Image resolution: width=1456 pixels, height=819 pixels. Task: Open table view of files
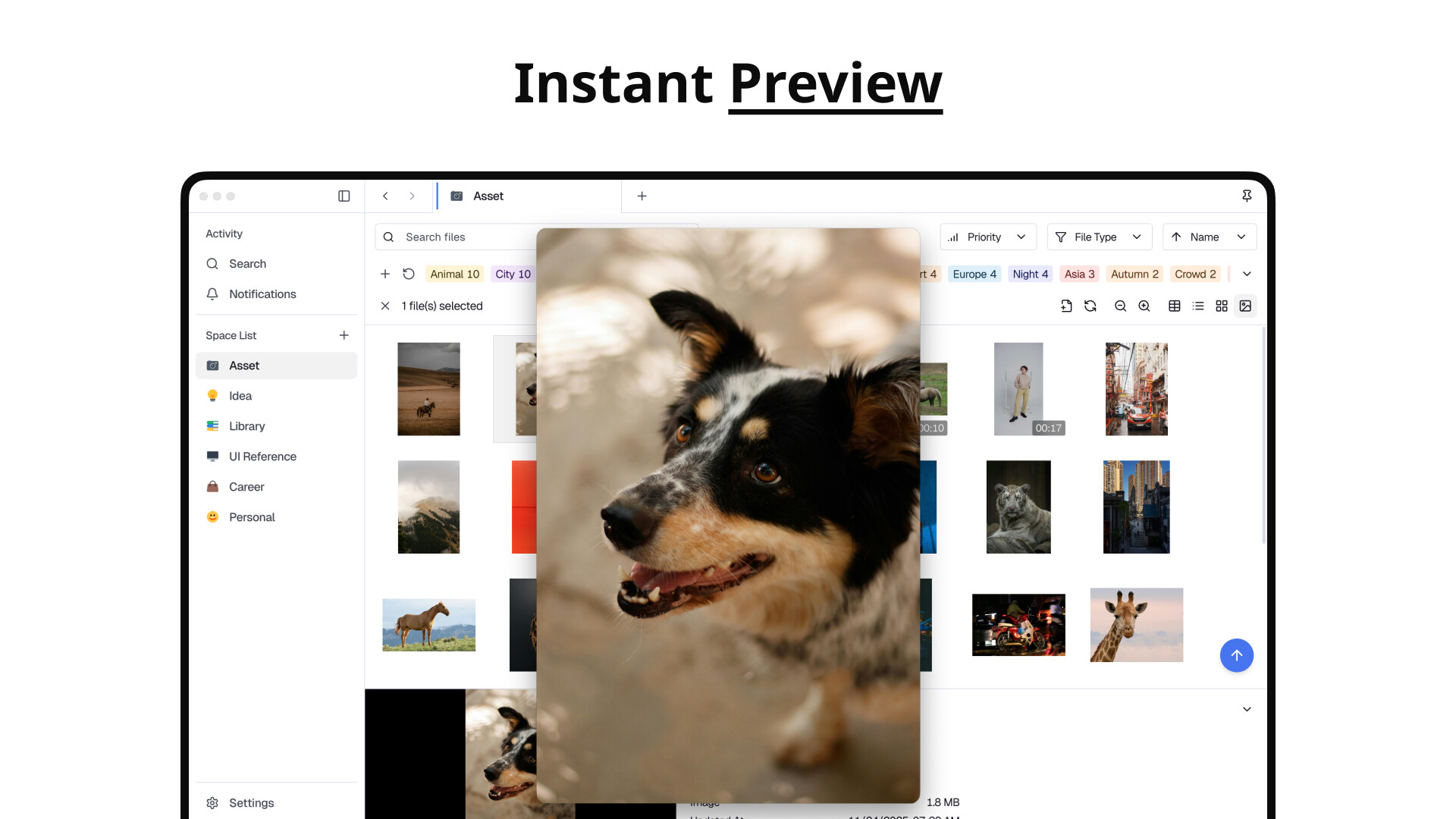coord(1175,306)
